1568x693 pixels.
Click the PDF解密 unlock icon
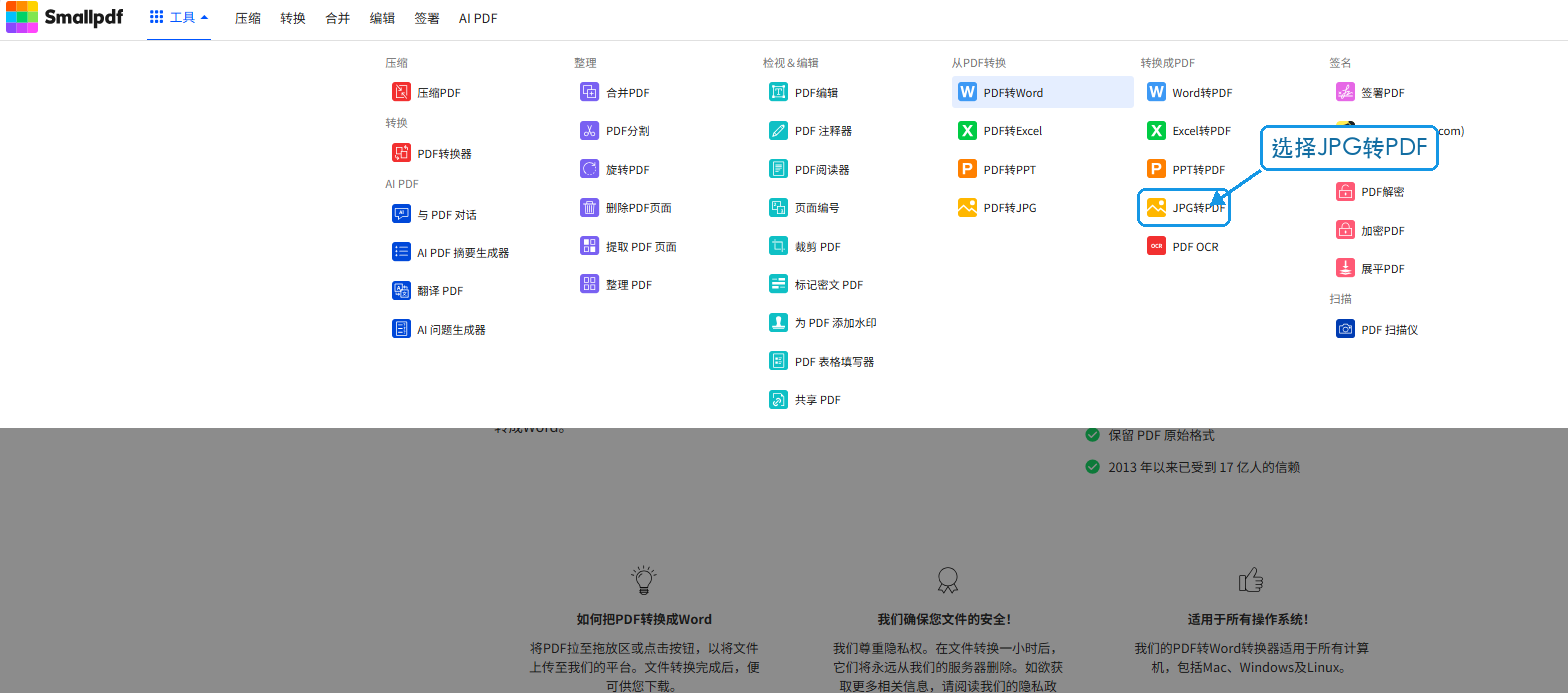(x=1345, y=191)
